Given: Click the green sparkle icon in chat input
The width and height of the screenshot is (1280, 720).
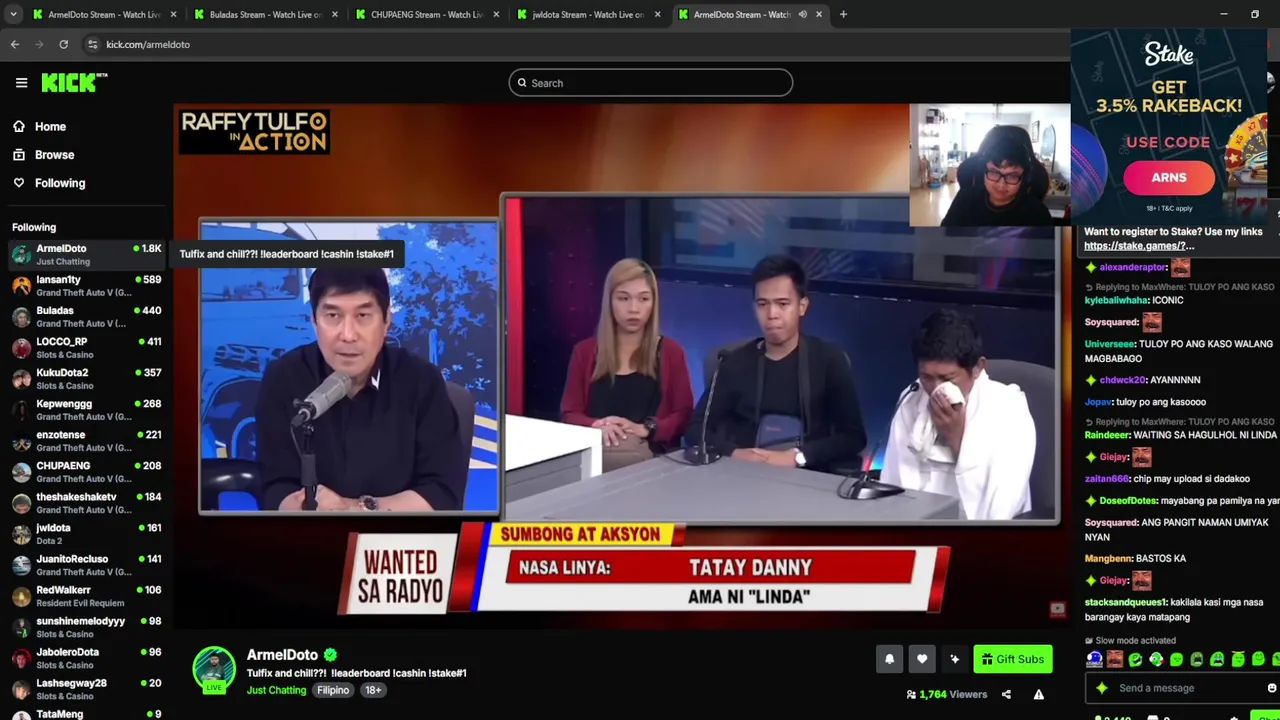Looking at the screenshot, I should 1102,688.
